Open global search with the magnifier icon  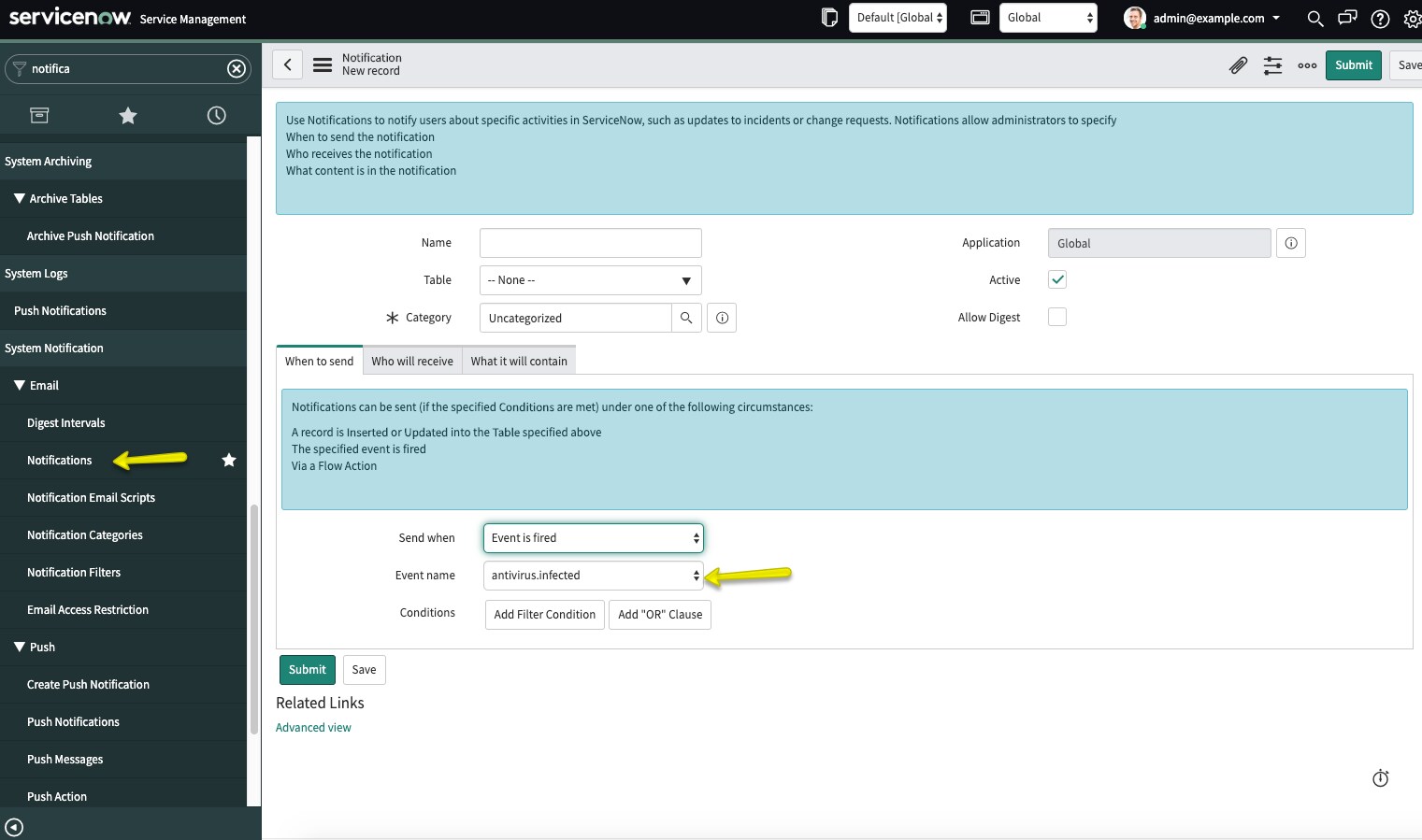1314,19
